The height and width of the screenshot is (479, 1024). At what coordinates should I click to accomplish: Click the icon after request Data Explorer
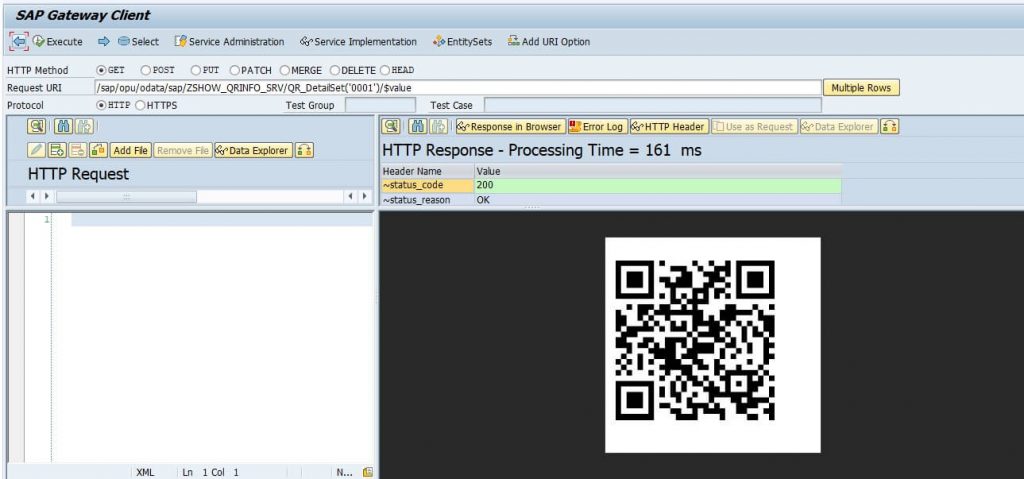(x=304, y=150)
